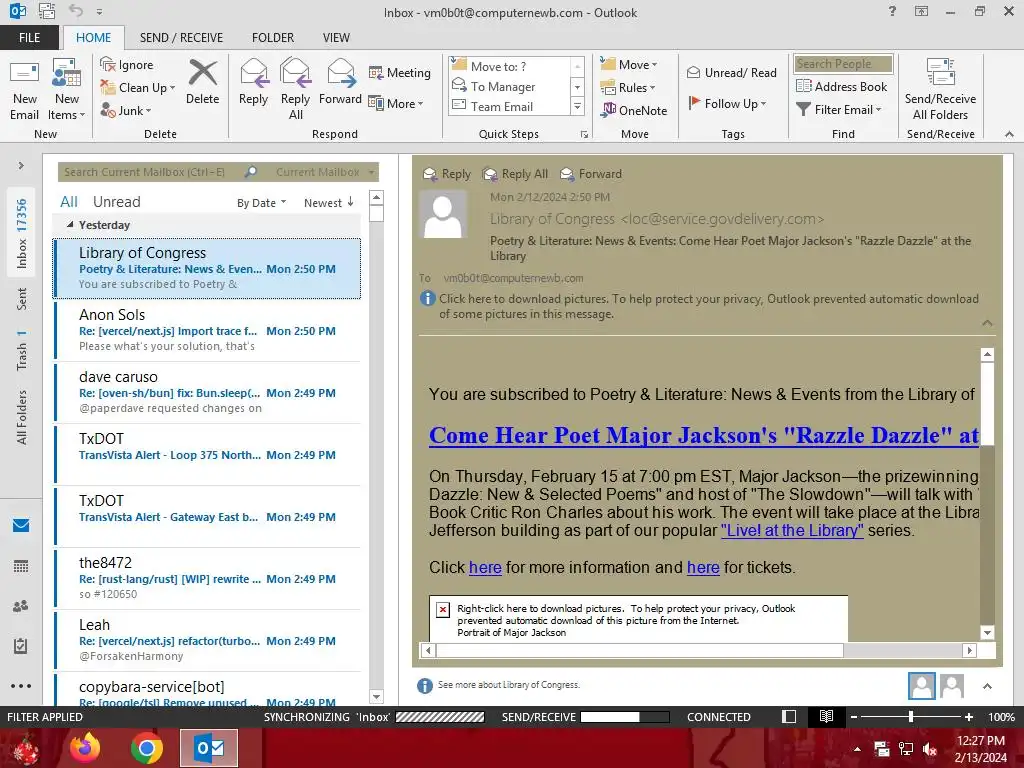The height and width of the screenshot is (768, 1024).
Task: Open the Leah email
Action: (207, 641)
